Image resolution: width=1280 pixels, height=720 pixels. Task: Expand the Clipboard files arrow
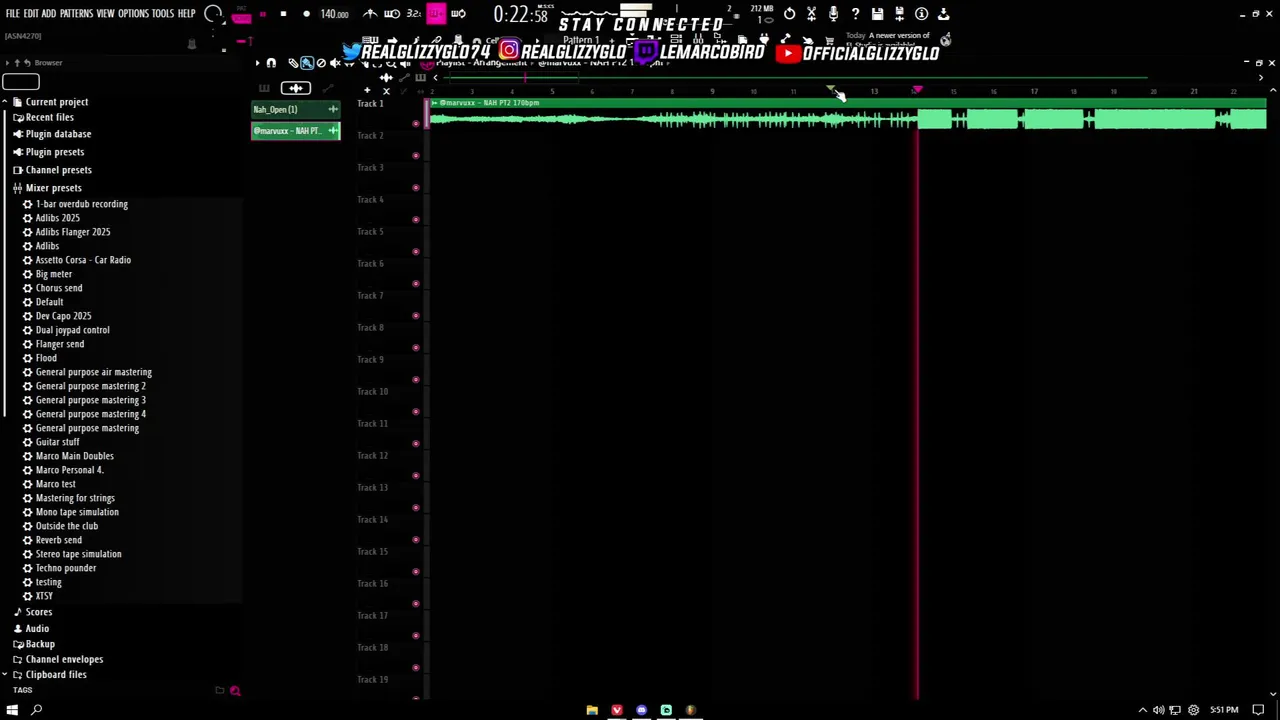click(5, 675)
